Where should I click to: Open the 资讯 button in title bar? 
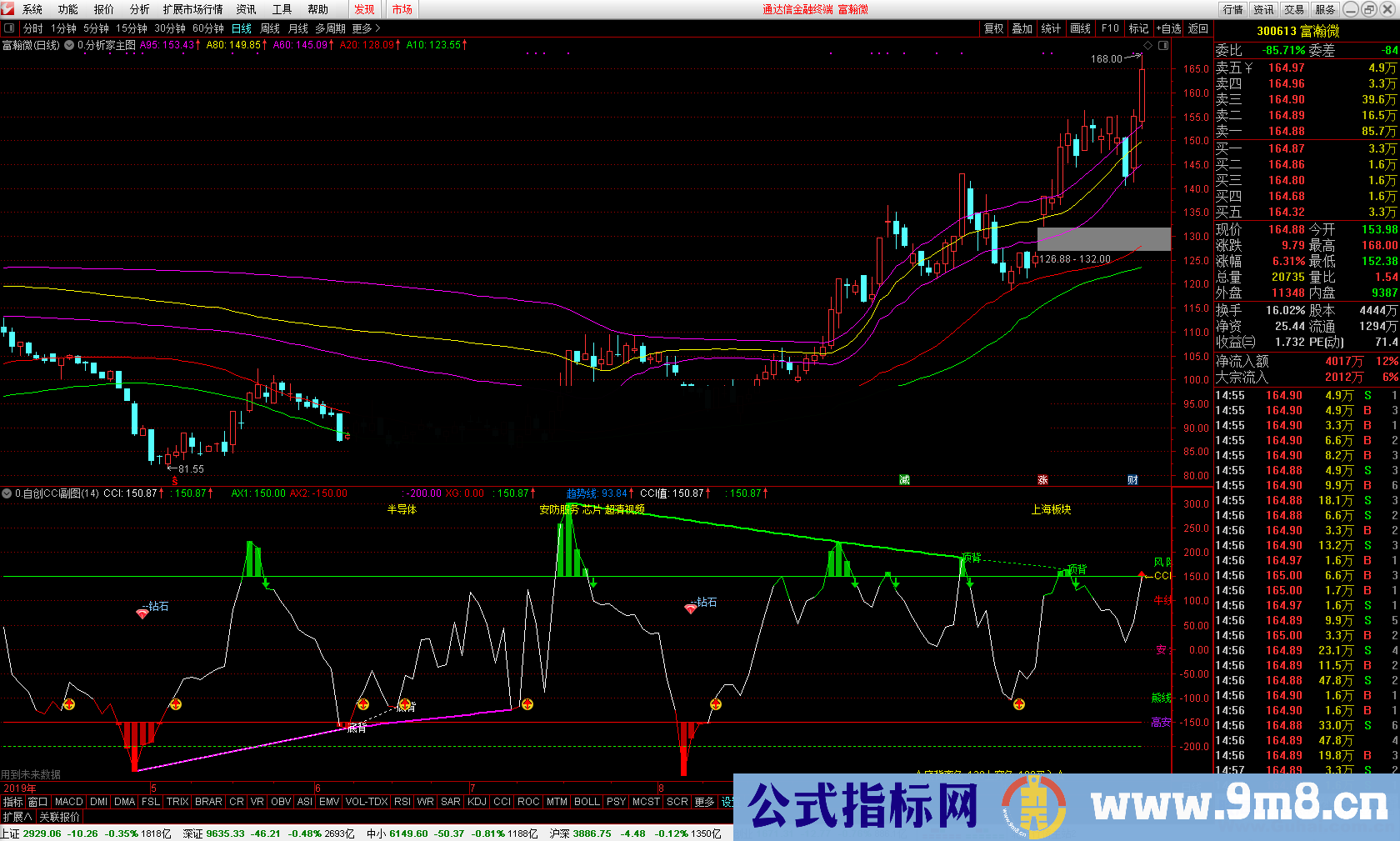coord(1263,9)
